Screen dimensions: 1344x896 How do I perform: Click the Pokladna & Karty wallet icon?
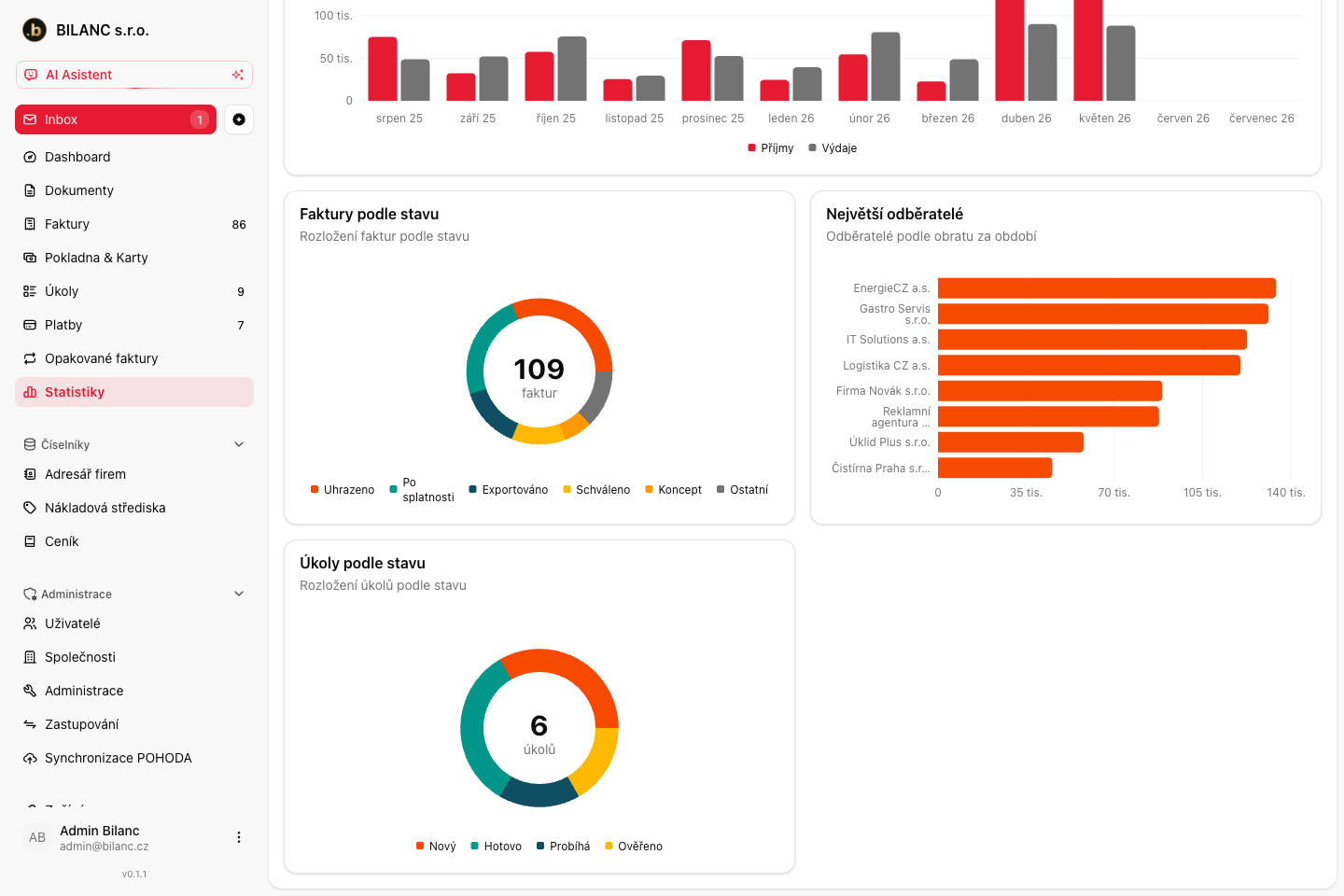pyautogui.click(x=30, y=258)
